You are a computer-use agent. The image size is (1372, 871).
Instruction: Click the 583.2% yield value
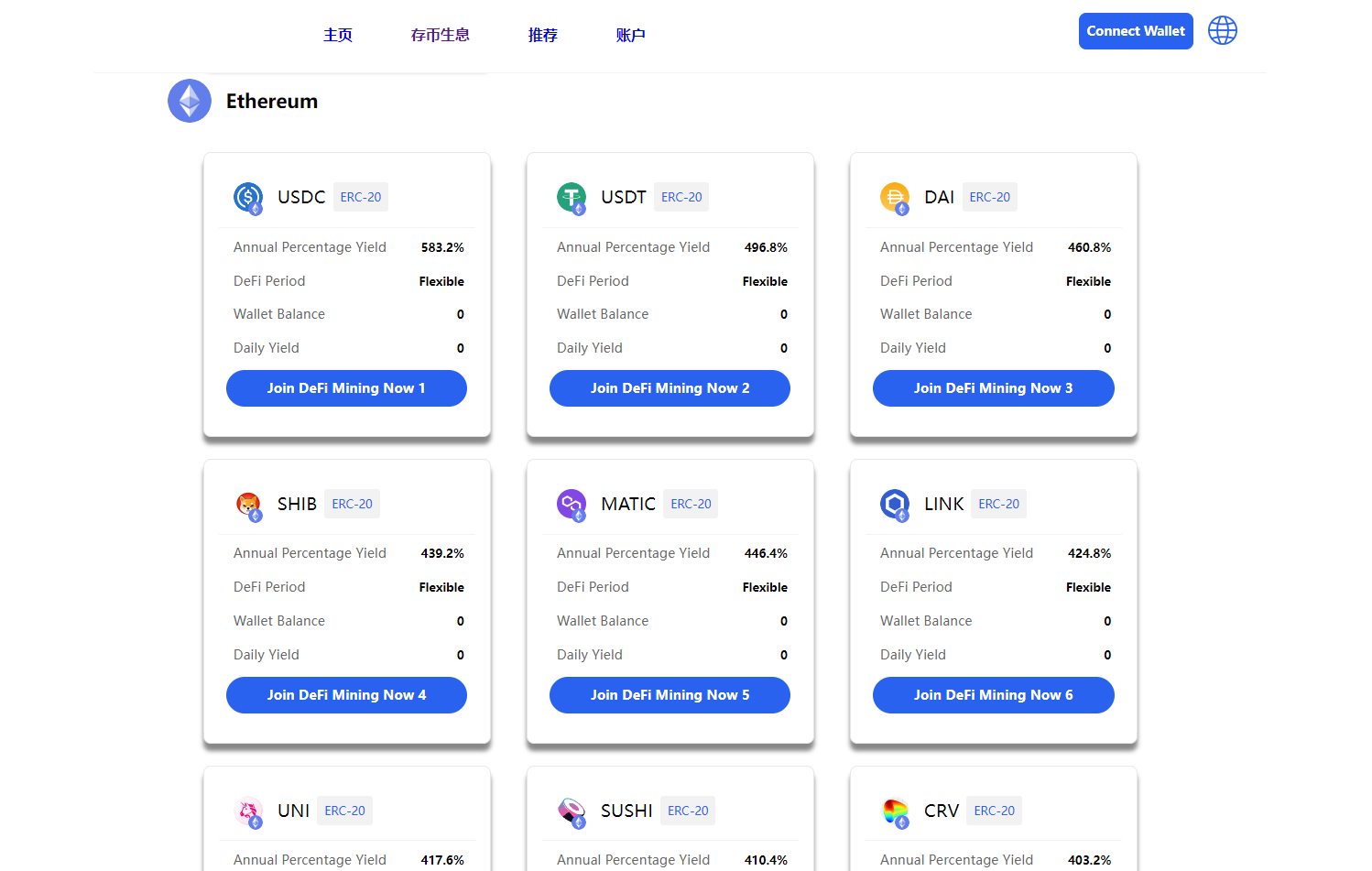(442, 247)
